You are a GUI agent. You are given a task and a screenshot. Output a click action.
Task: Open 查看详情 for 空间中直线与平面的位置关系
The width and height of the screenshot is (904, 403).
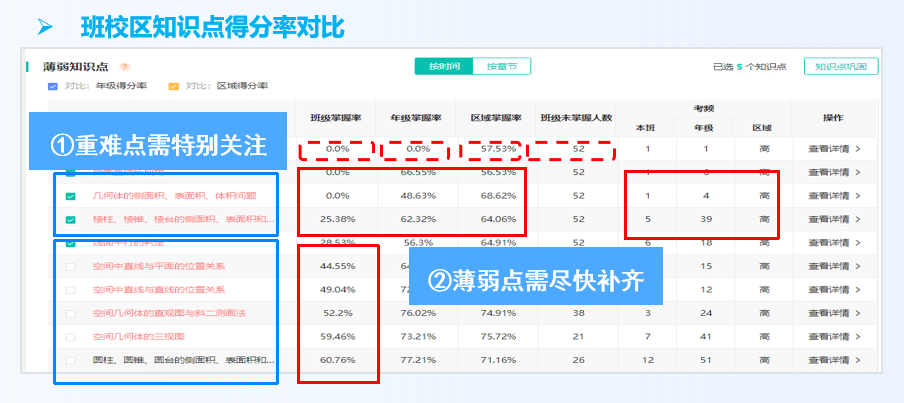click(834, 266)
